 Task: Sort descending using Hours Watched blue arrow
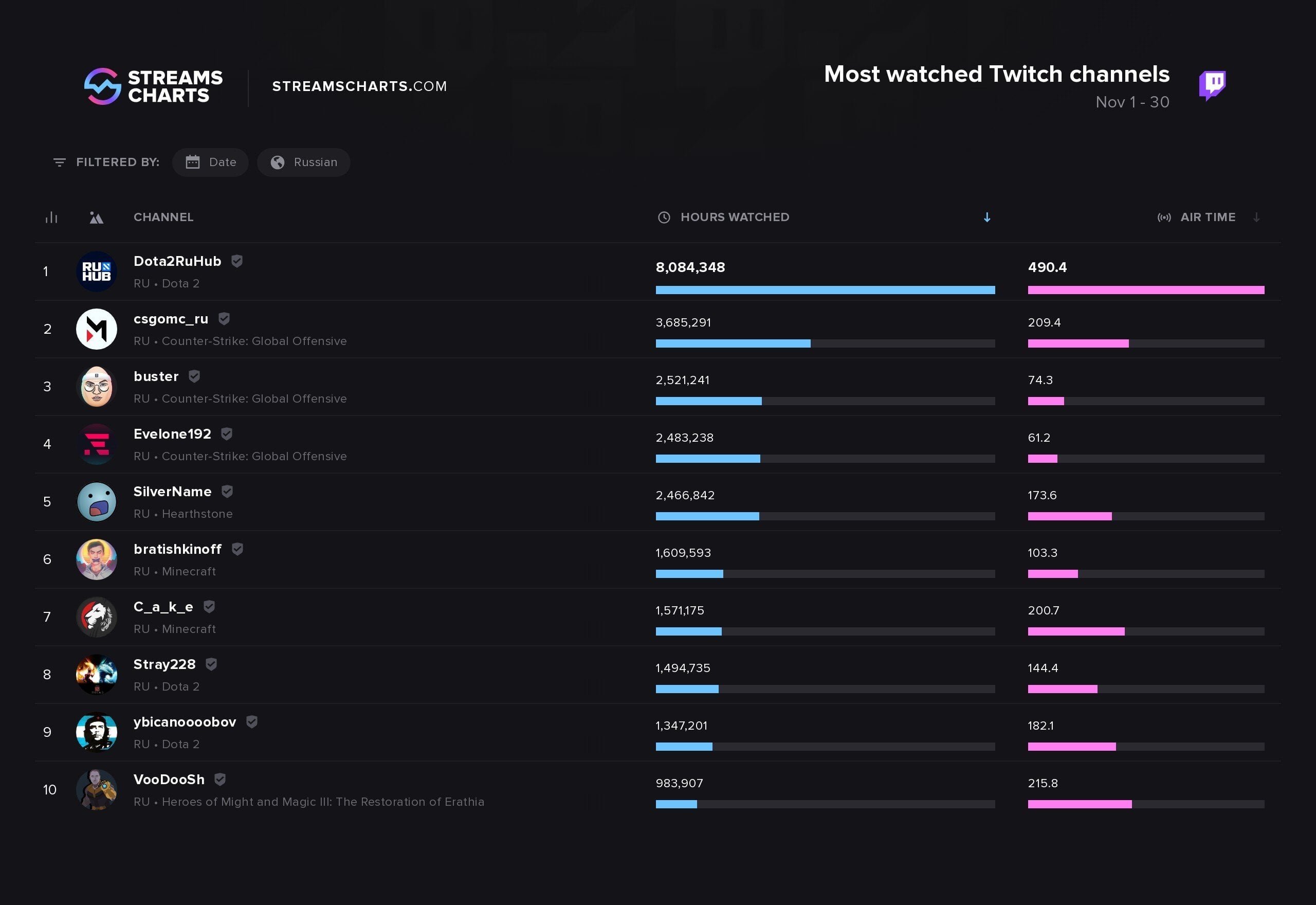point(986,217)
